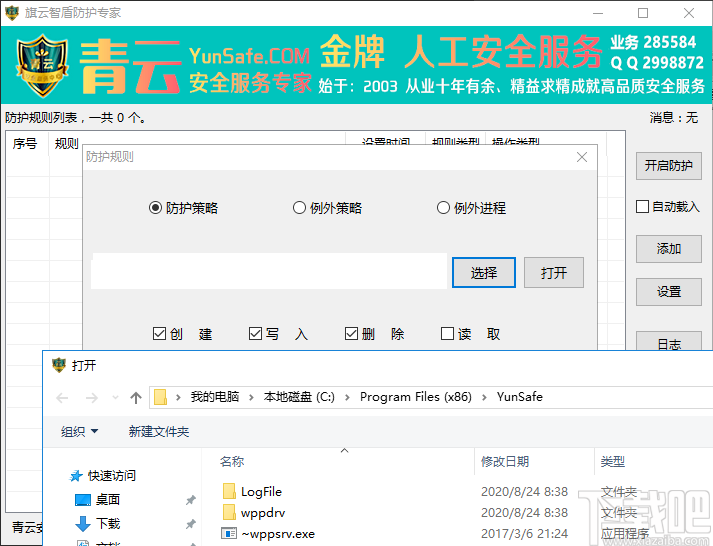This screenshot has height=546, width=713.
Task: Click the 2017/3/6 21:24 date cell
Action: (524, 534)
